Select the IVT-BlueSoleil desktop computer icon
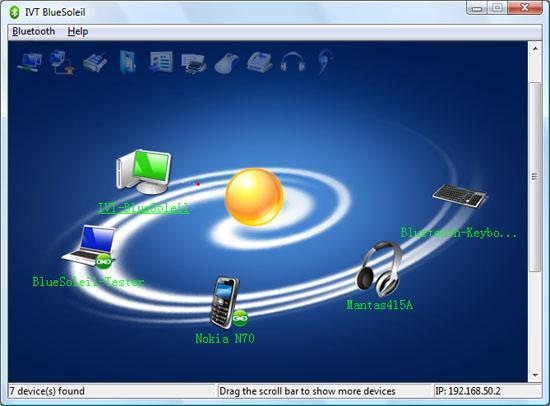The width and height of the screenshot is (550, 406). tap(143, 172)
